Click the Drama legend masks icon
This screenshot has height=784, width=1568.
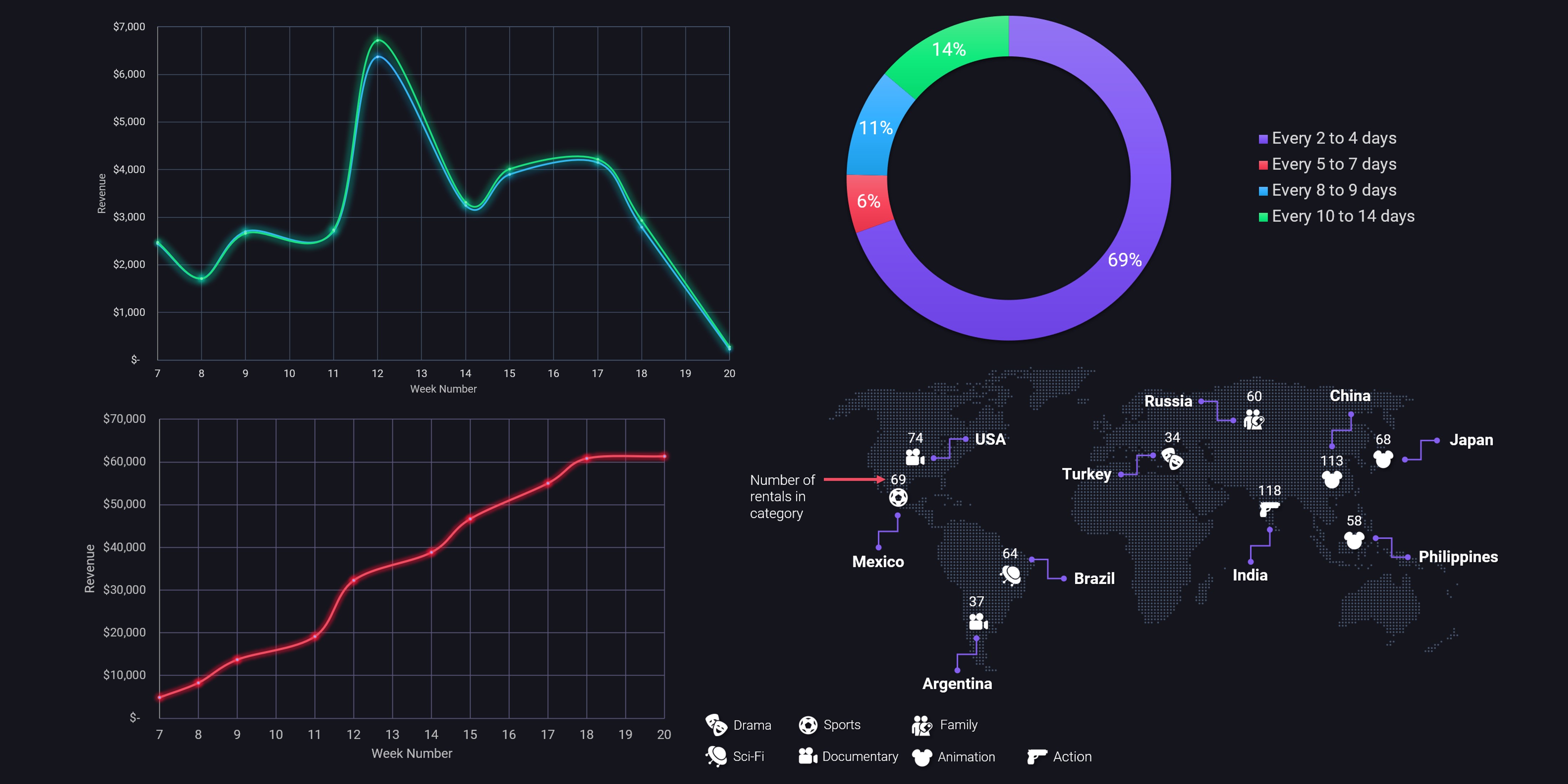click(716, 725)
